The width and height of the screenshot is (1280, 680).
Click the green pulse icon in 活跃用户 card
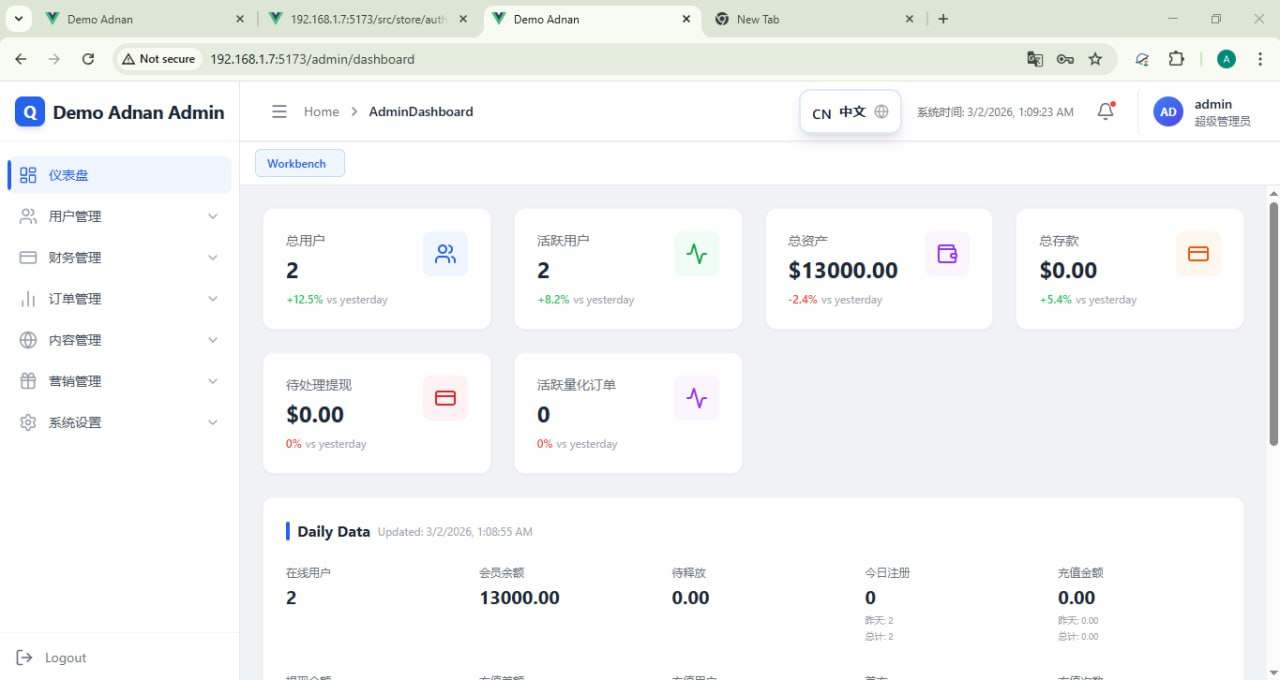[697, 254]
